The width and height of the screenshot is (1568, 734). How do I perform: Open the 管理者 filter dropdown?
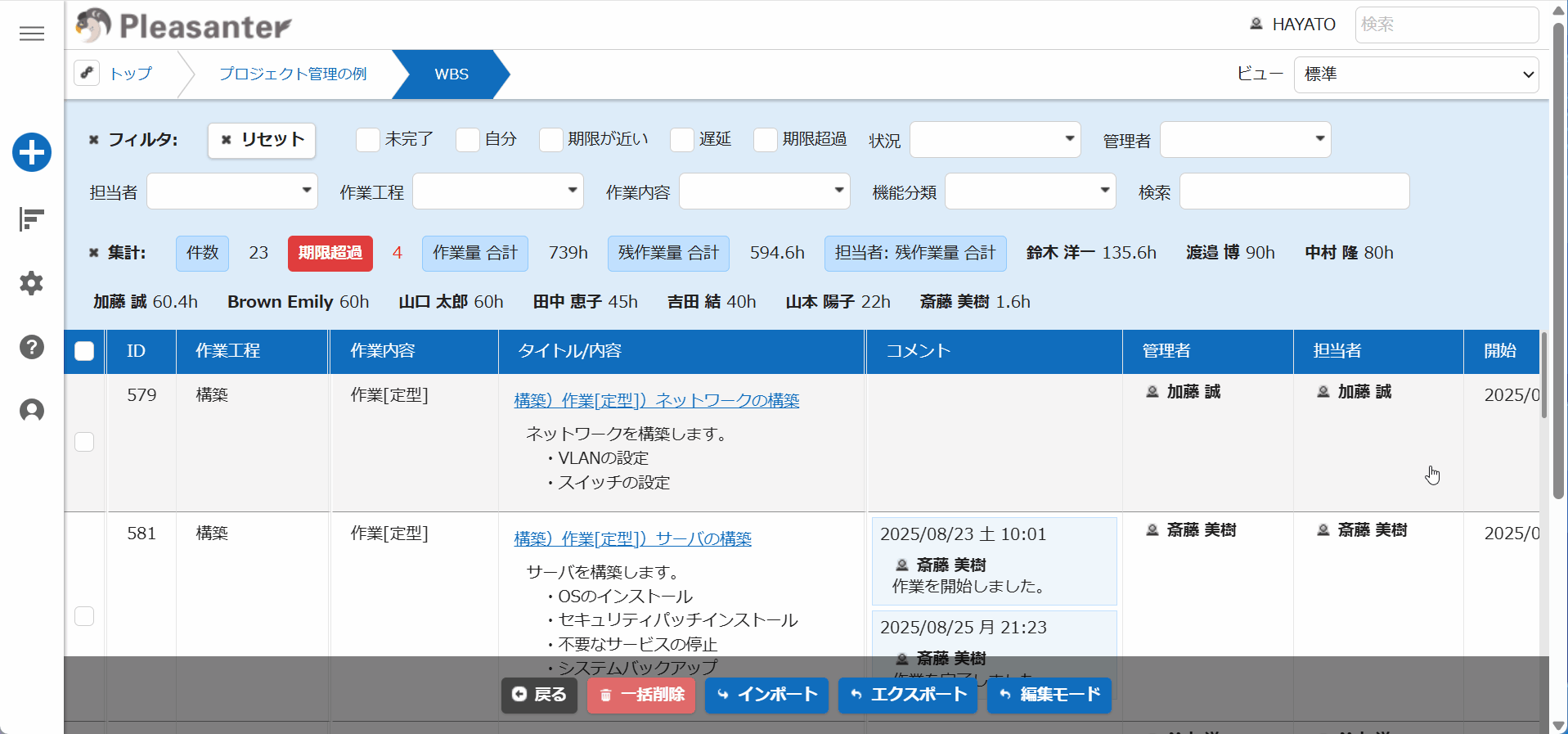1246,140
